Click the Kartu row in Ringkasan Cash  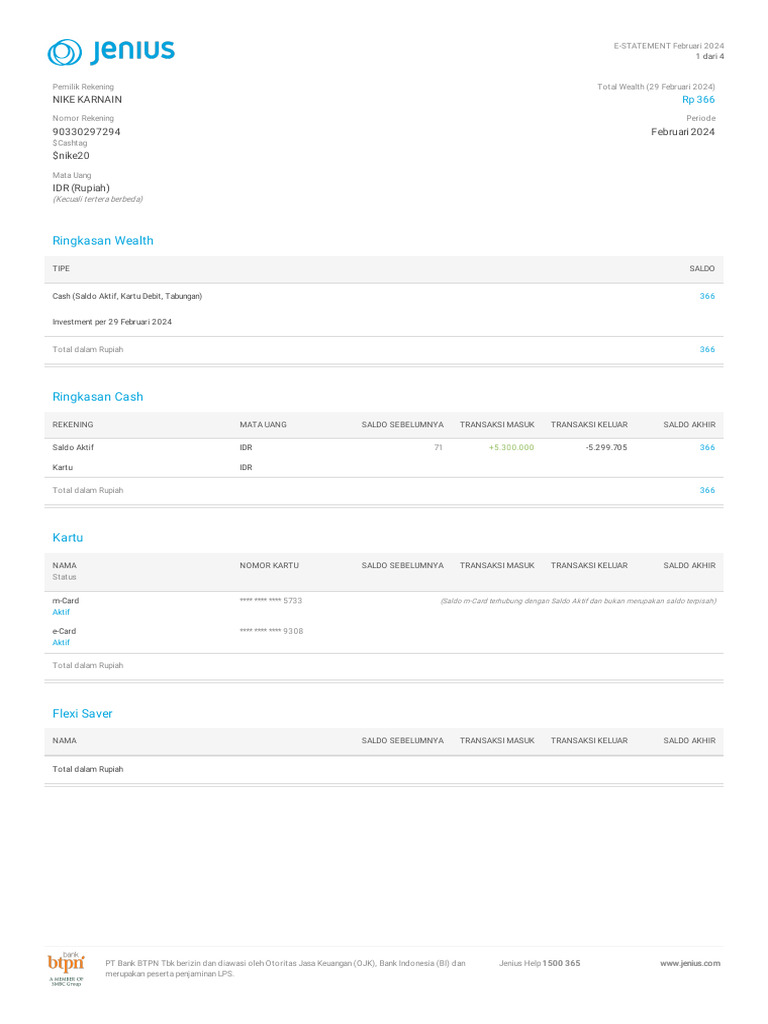point(384,468)
